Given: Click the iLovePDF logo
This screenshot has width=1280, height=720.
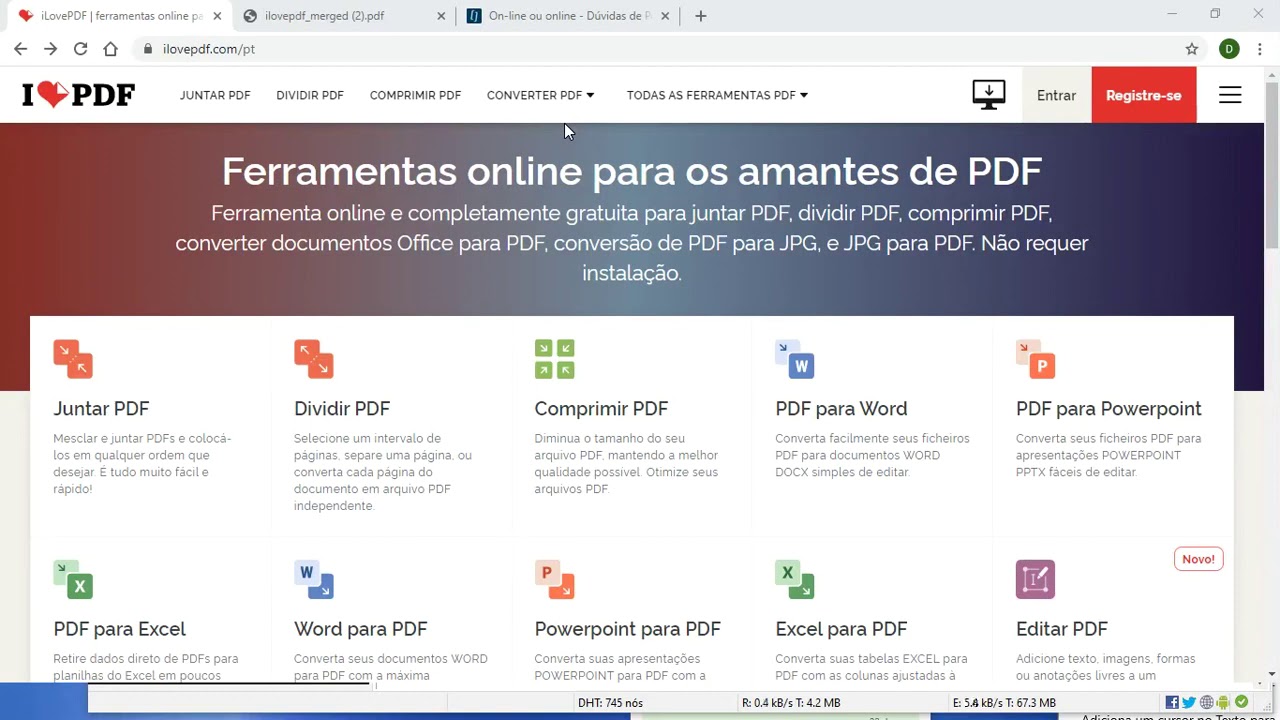Looking at the screenshot, I should tap(78, 95).
